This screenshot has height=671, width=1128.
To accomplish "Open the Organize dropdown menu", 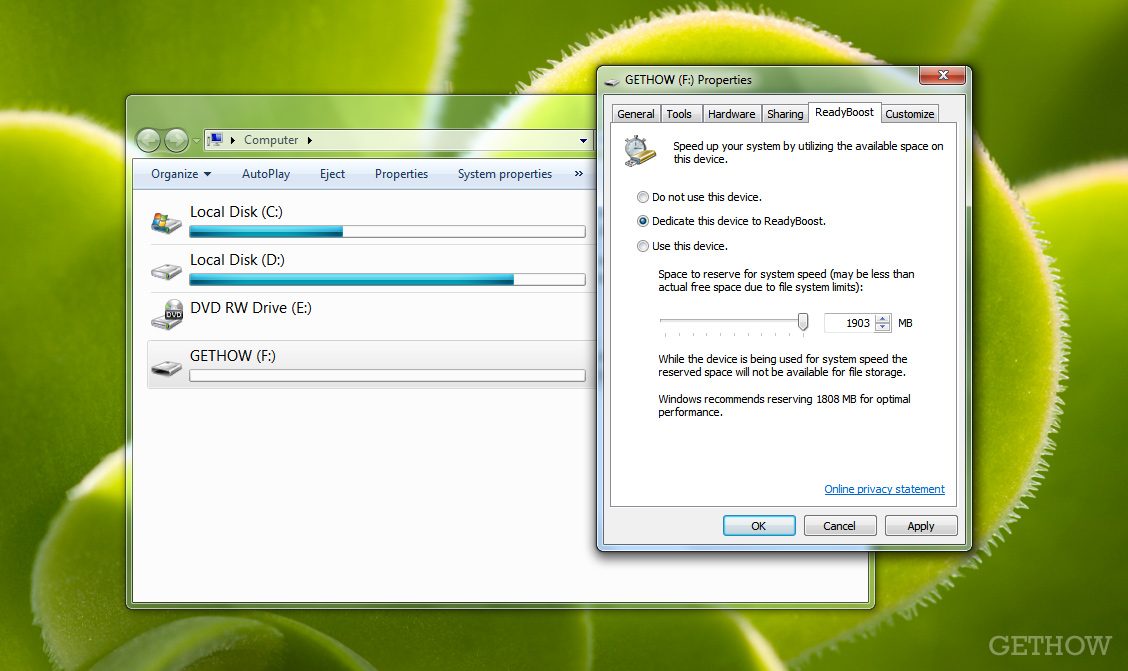I will tap(181, 174).
